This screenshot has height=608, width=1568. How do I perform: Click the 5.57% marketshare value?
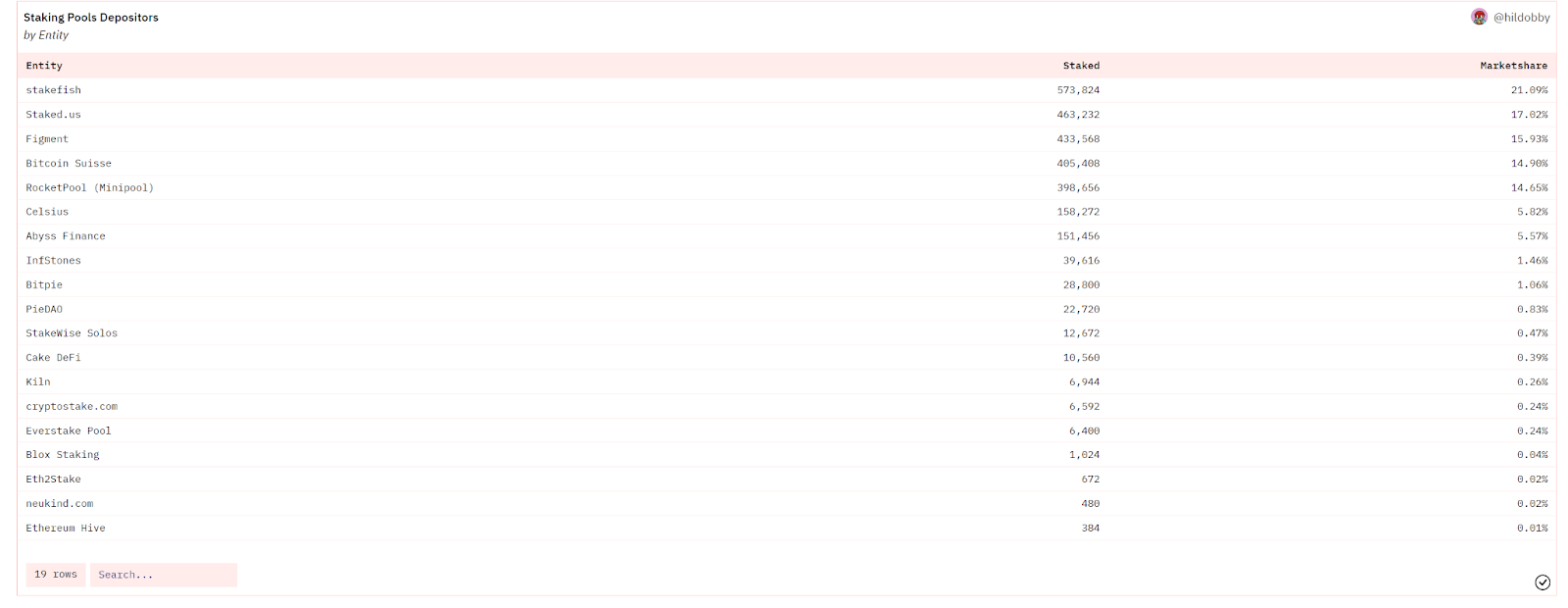click(1532, 236)
